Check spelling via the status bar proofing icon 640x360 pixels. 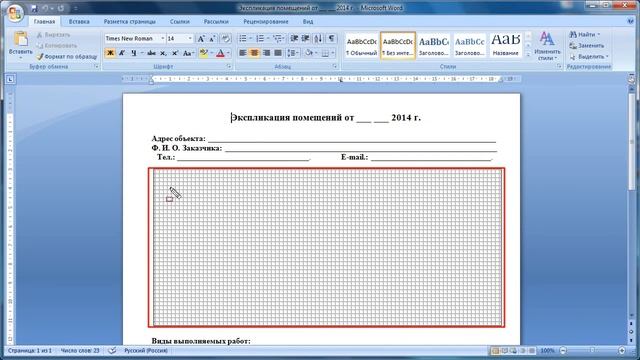(x=112, y=351)
